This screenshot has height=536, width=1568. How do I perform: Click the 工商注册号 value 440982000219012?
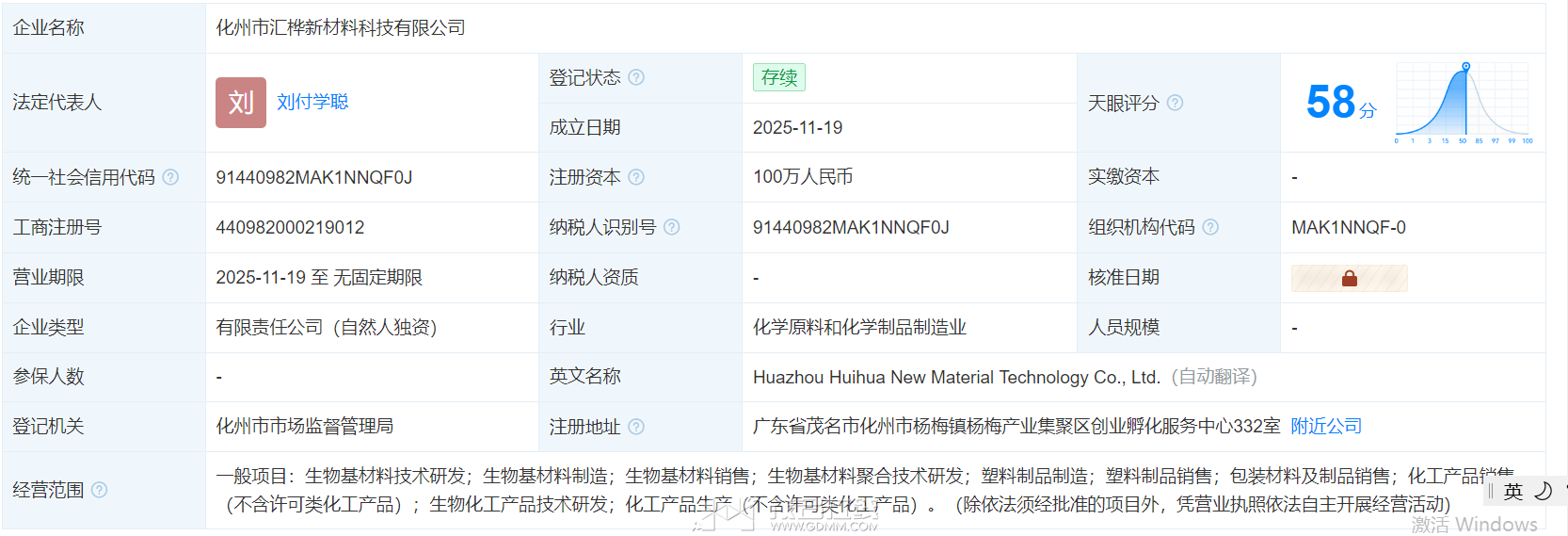point(290,227)
